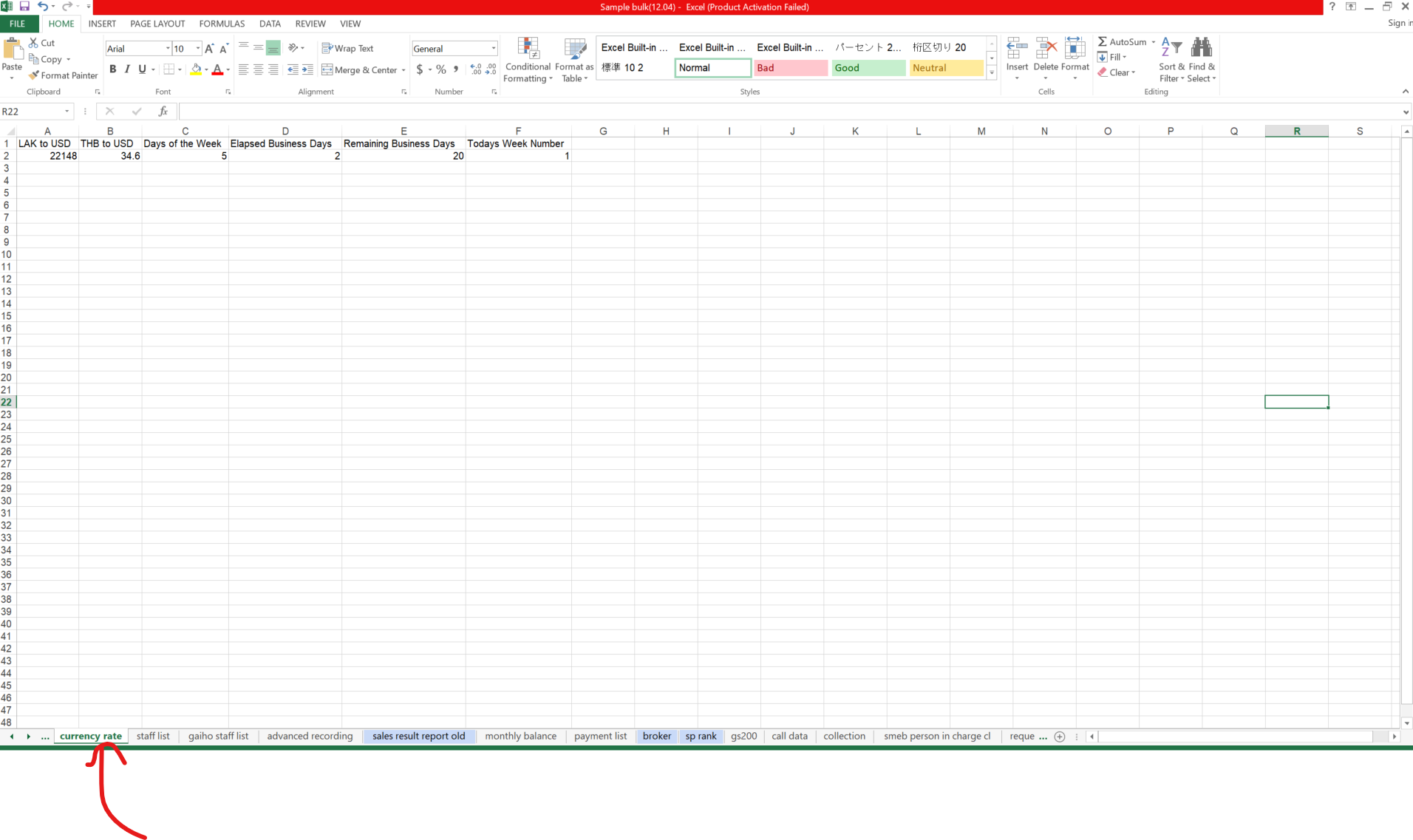Apply the Good cell style

click(868, 68)
